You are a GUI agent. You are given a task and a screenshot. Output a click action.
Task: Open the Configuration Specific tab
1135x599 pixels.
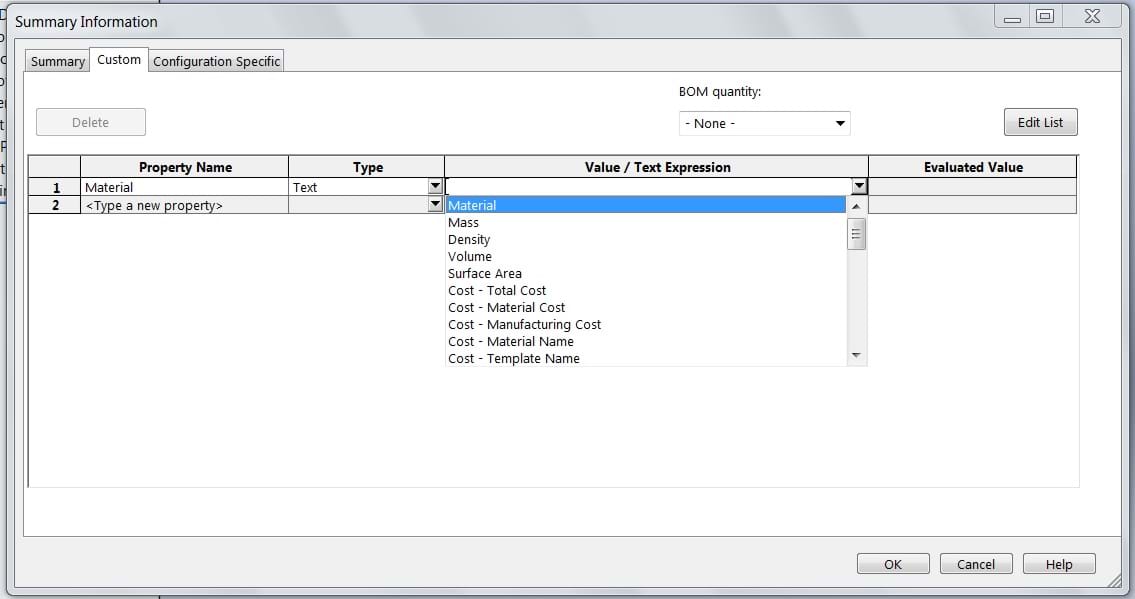(x=216, y=61)
